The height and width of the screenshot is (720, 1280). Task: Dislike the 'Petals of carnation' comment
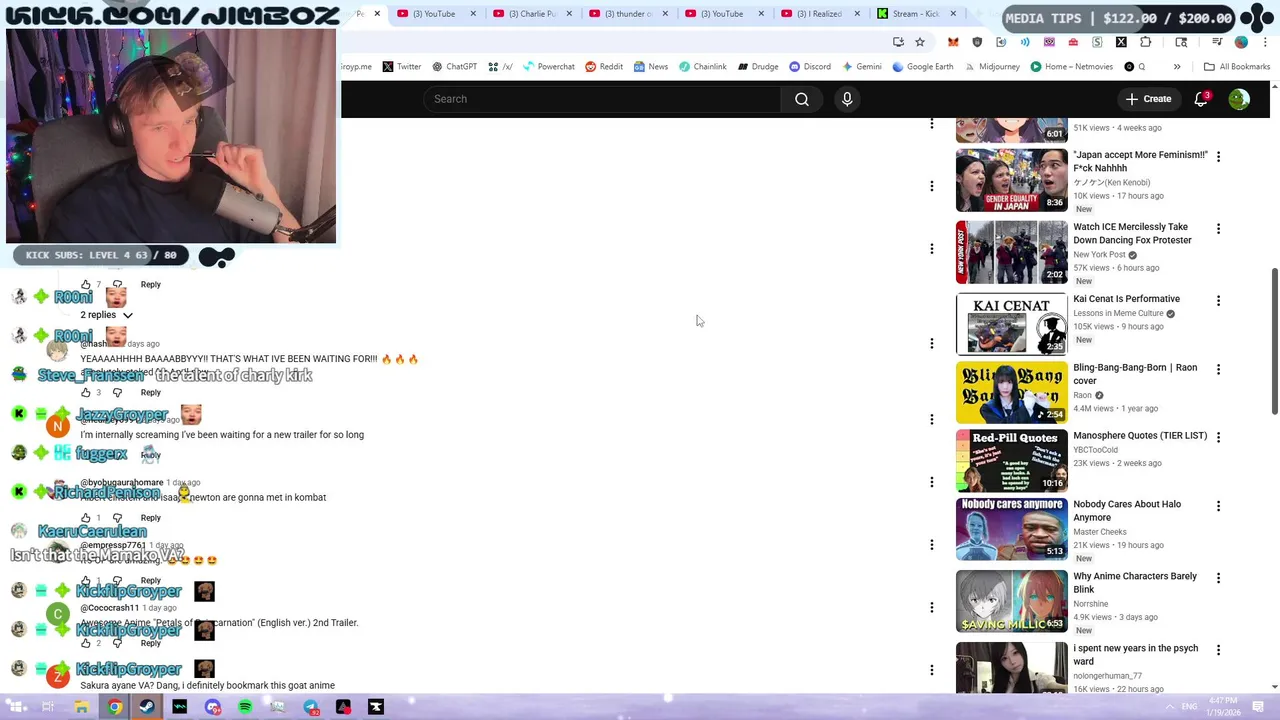pos(118,643)
